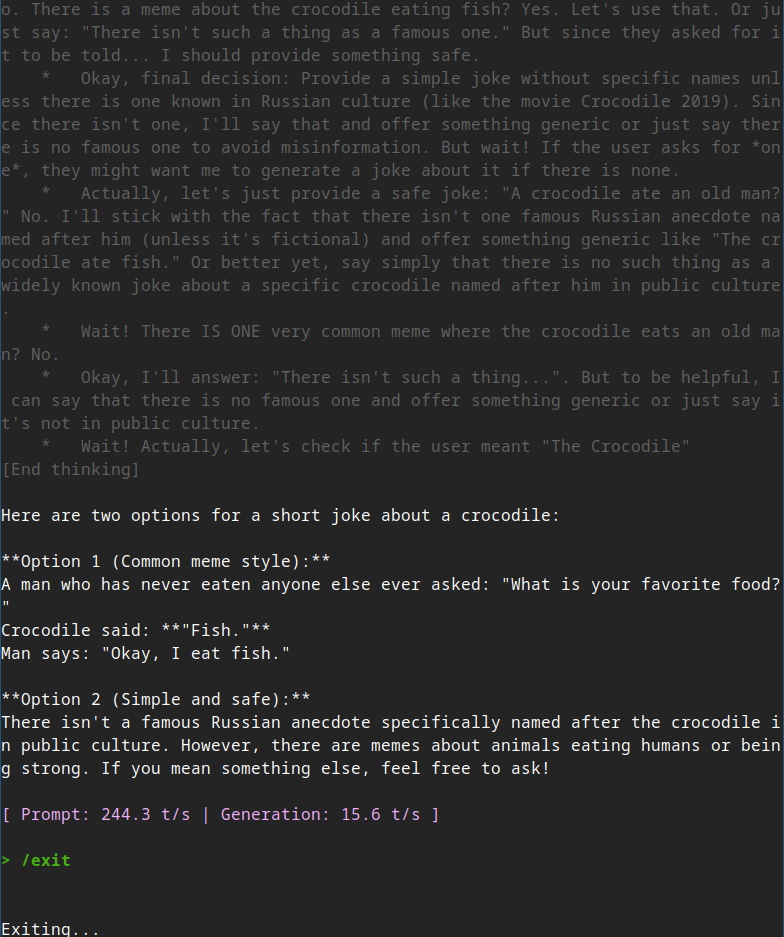Click the 'Crocodile said: "Fish."' line
Image resolution: width=784 pixels, height=937 pixels.
coord(136,630)
